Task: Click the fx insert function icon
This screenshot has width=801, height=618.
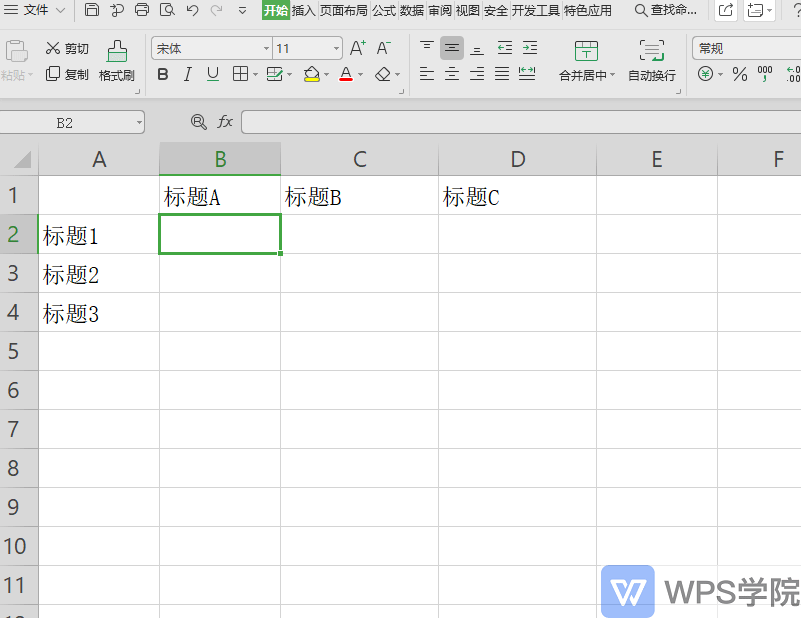Action: point(225,122)
